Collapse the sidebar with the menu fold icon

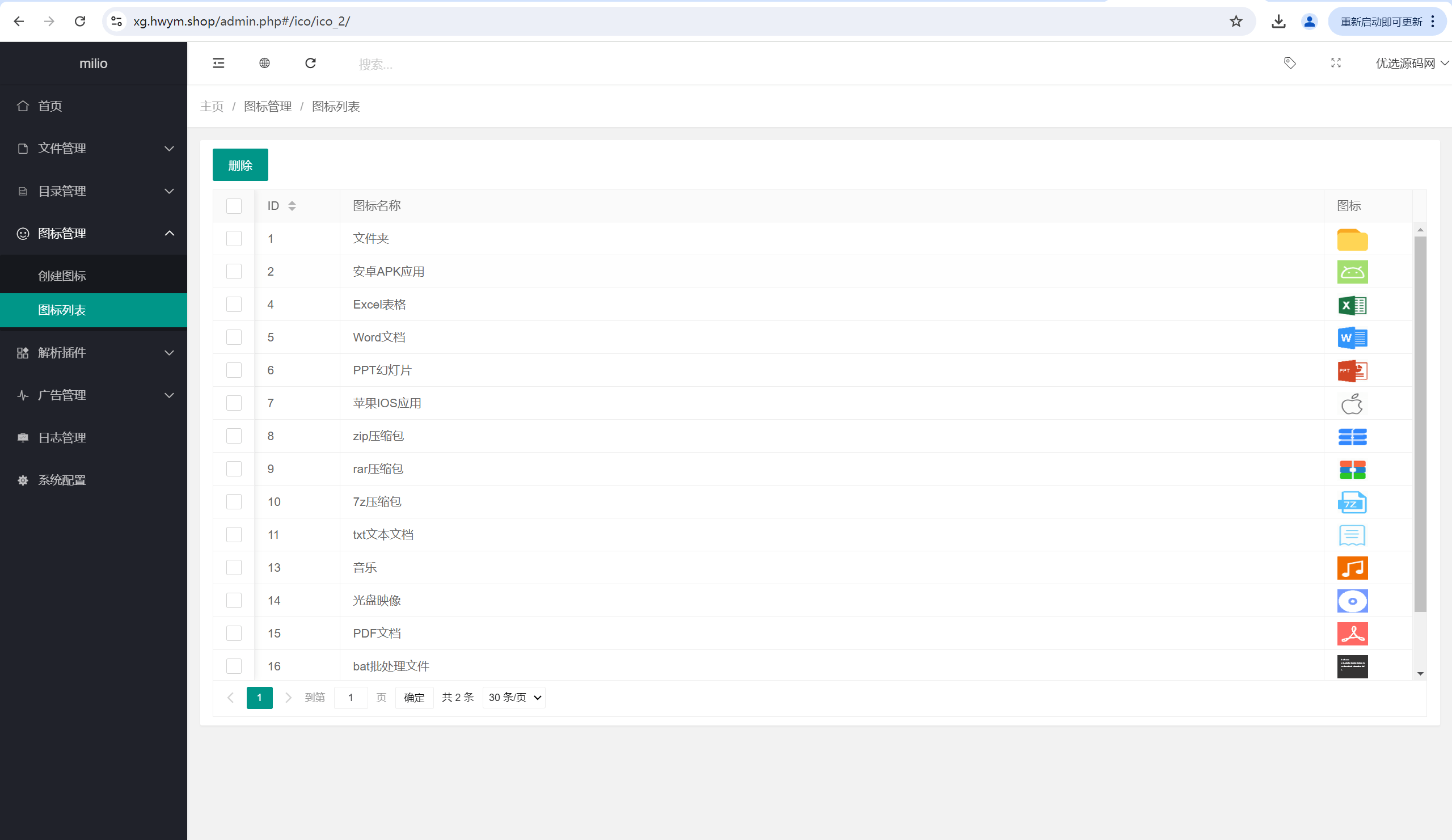[218, 64]
